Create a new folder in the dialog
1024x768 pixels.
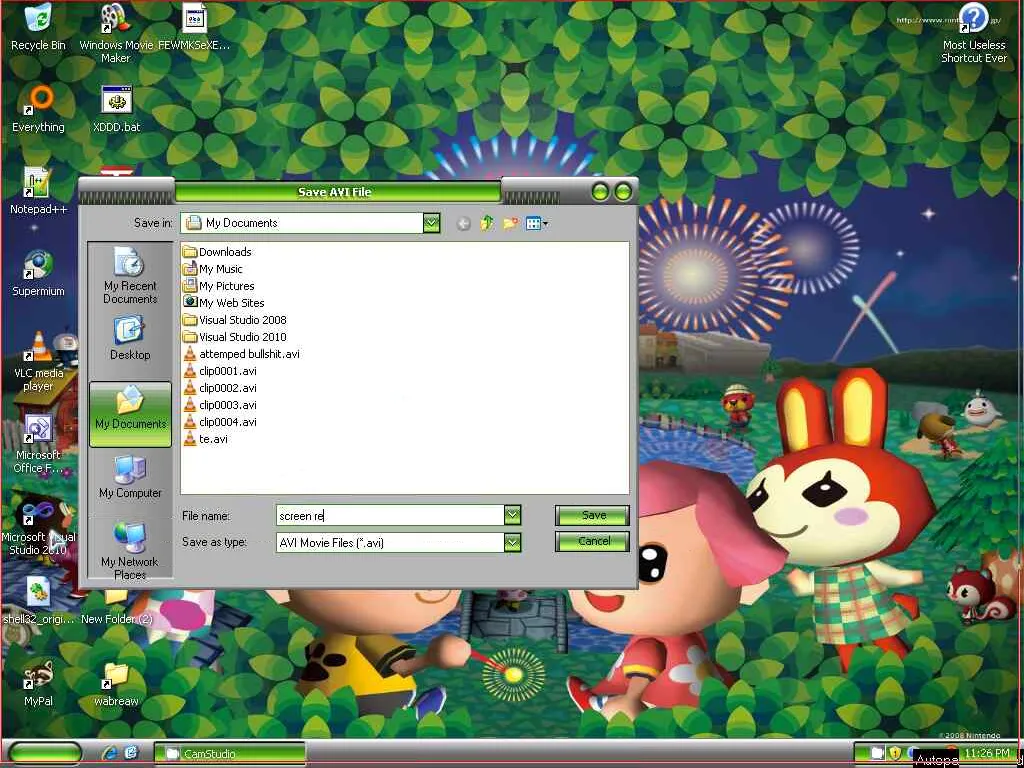pos(510,223)
